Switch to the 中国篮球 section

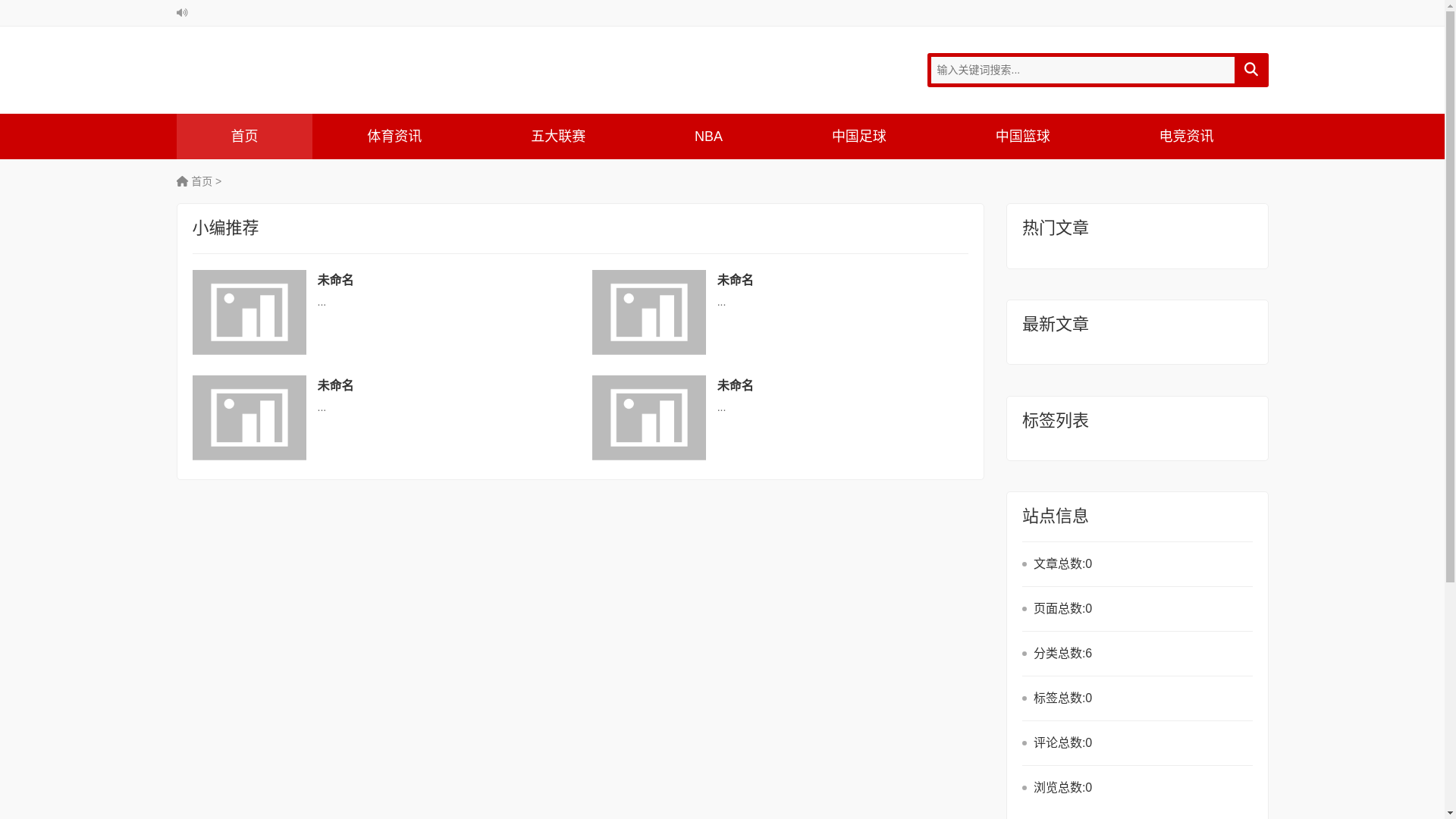click(1022, 136)
